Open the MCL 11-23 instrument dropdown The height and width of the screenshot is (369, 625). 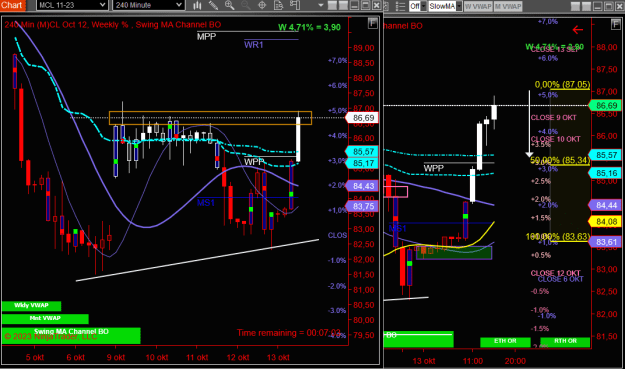pyautogui.click(x=72, y=5)
